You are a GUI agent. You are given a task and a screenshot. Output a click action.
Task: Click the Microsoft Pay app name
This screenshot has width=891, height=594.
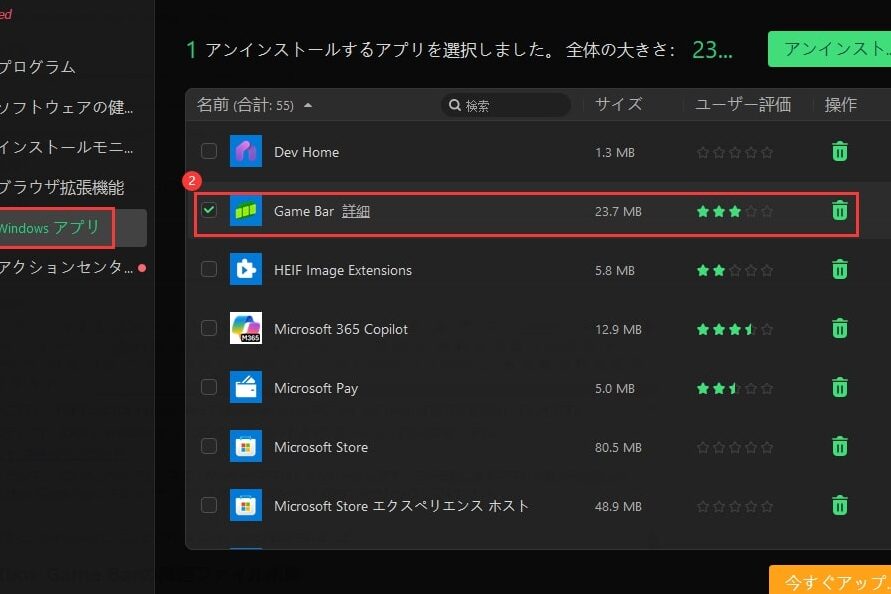click(x=316, y=388)
